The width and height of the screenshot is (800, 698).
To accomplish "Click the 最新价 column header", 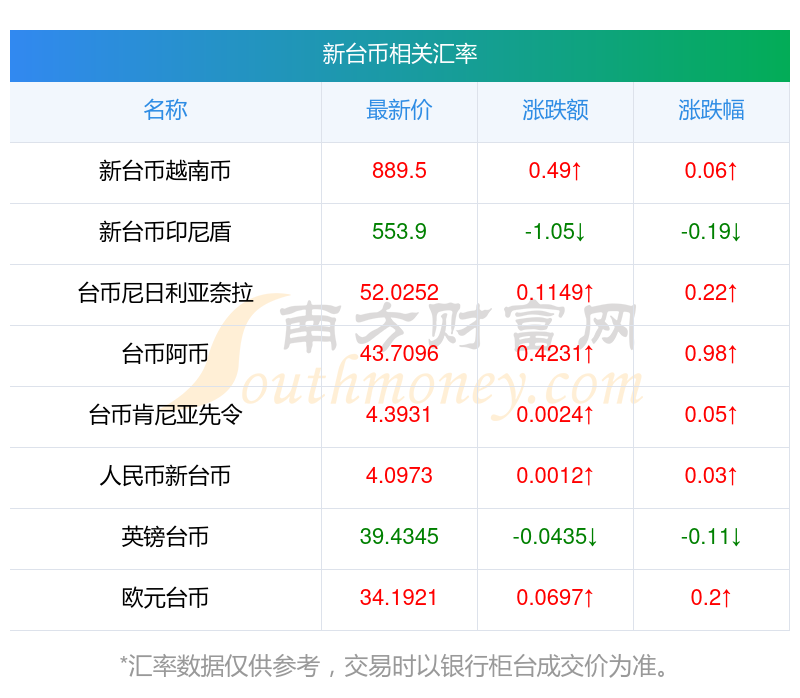I will 399,110.
